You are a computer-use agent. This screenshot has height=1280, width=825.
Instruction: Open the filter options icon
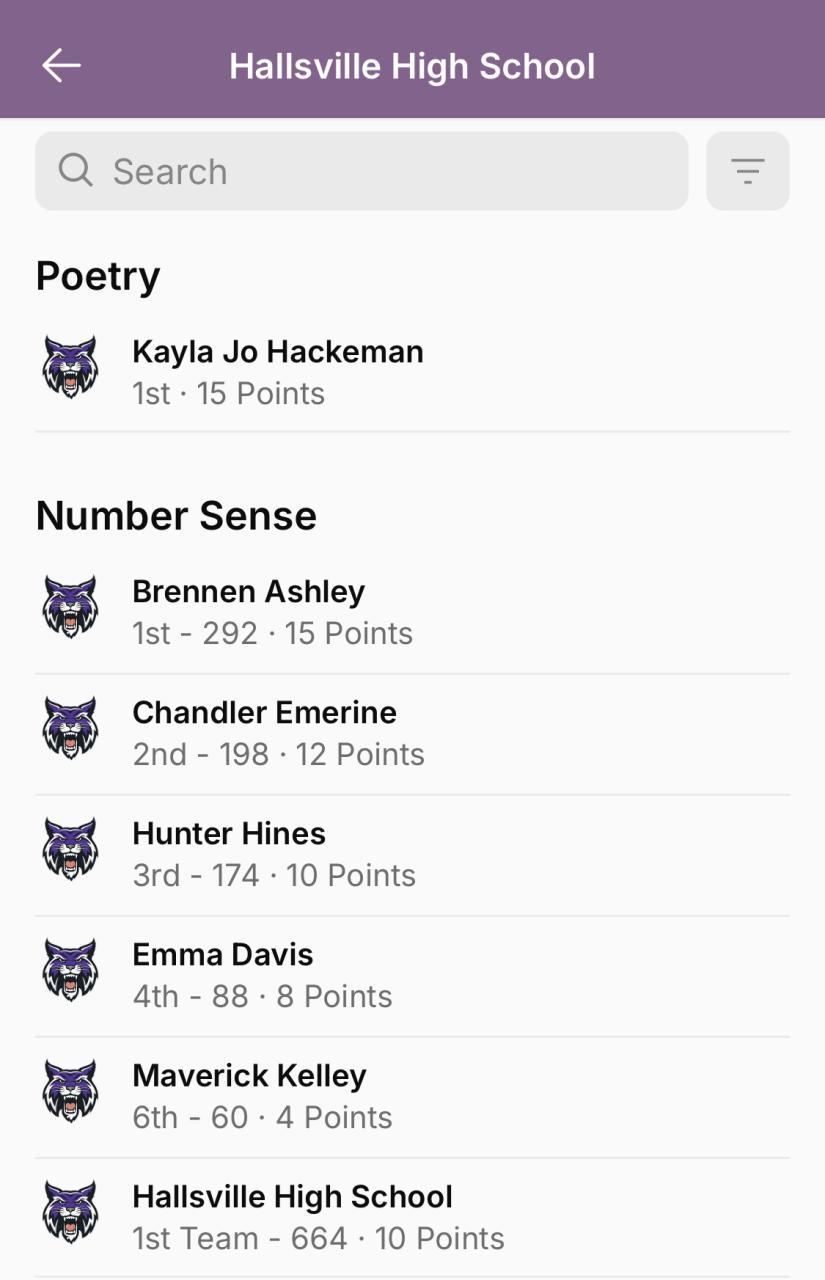coord(747,171)
